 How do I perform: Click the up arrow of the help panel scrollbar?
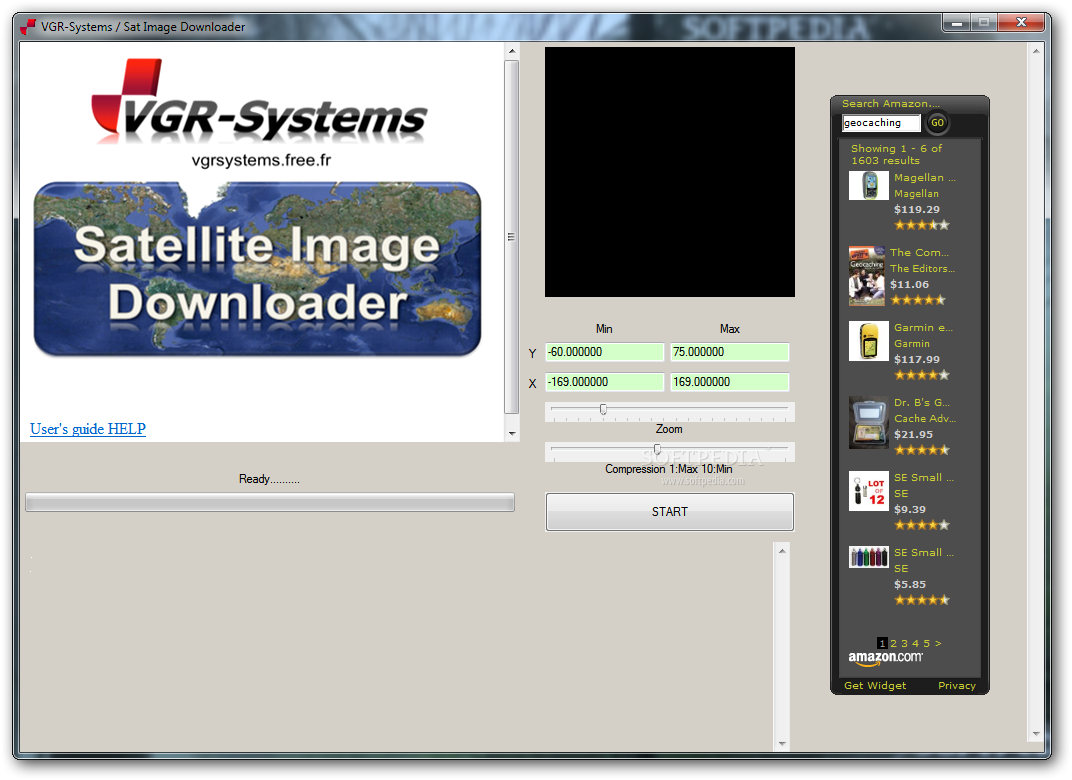pos(511,51)
